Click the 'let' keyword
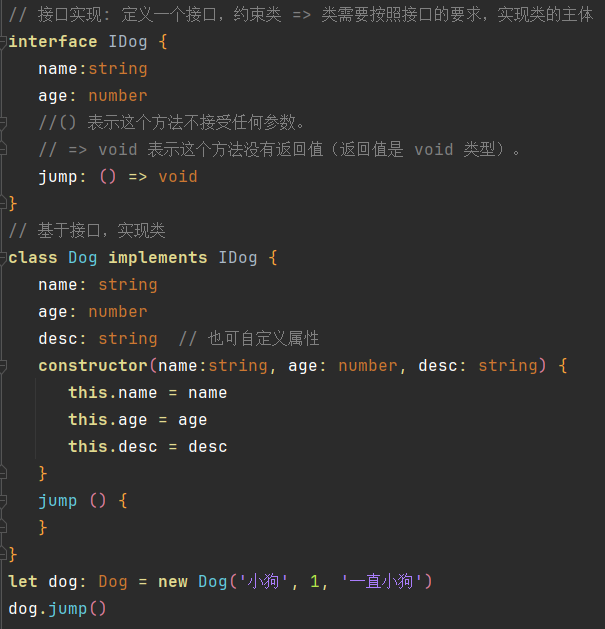This screenshot has width=605, height=629. point(23,581)
